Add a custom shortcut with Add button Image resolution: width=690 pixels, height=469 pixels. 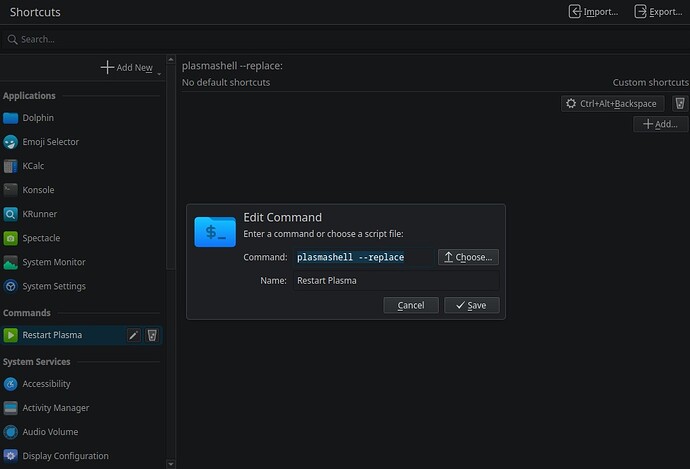(661, 124)
